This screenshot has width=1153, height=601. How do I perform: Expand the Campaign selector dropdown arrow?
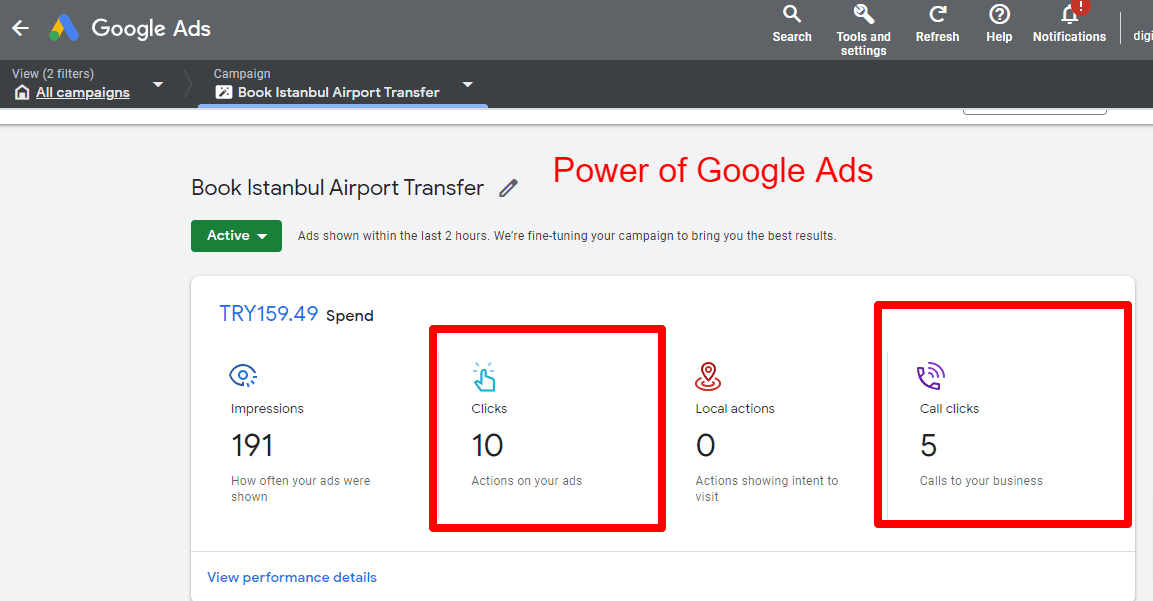coord(467,85)
